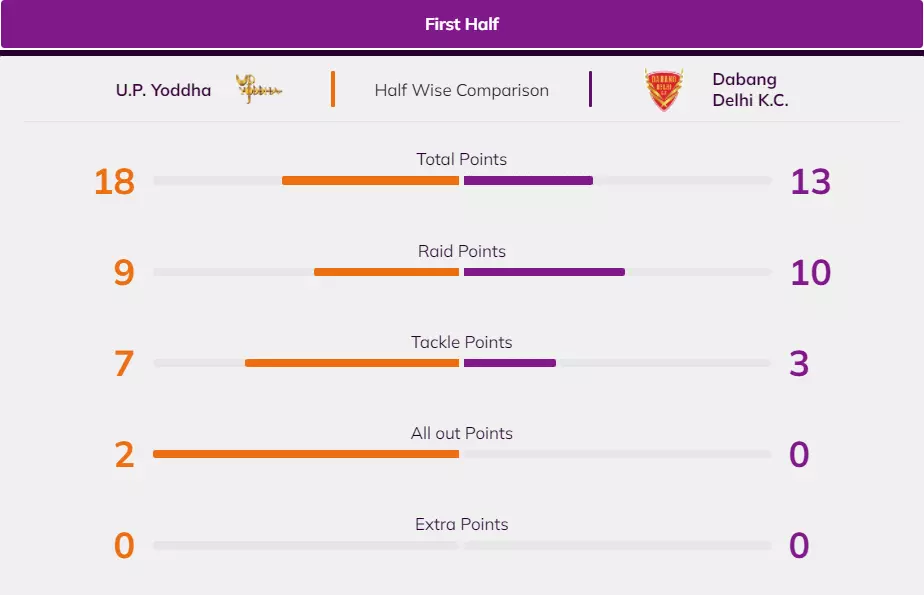Click the orange Raid Points bar

[386, 272]
